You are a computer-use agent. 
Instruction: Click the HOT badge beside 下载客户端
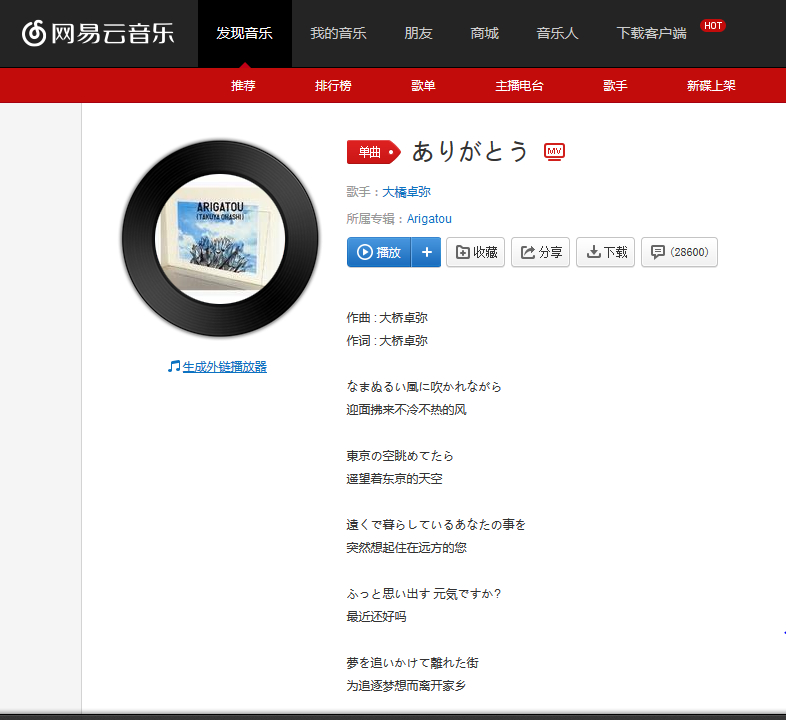(x=712, y=26)
